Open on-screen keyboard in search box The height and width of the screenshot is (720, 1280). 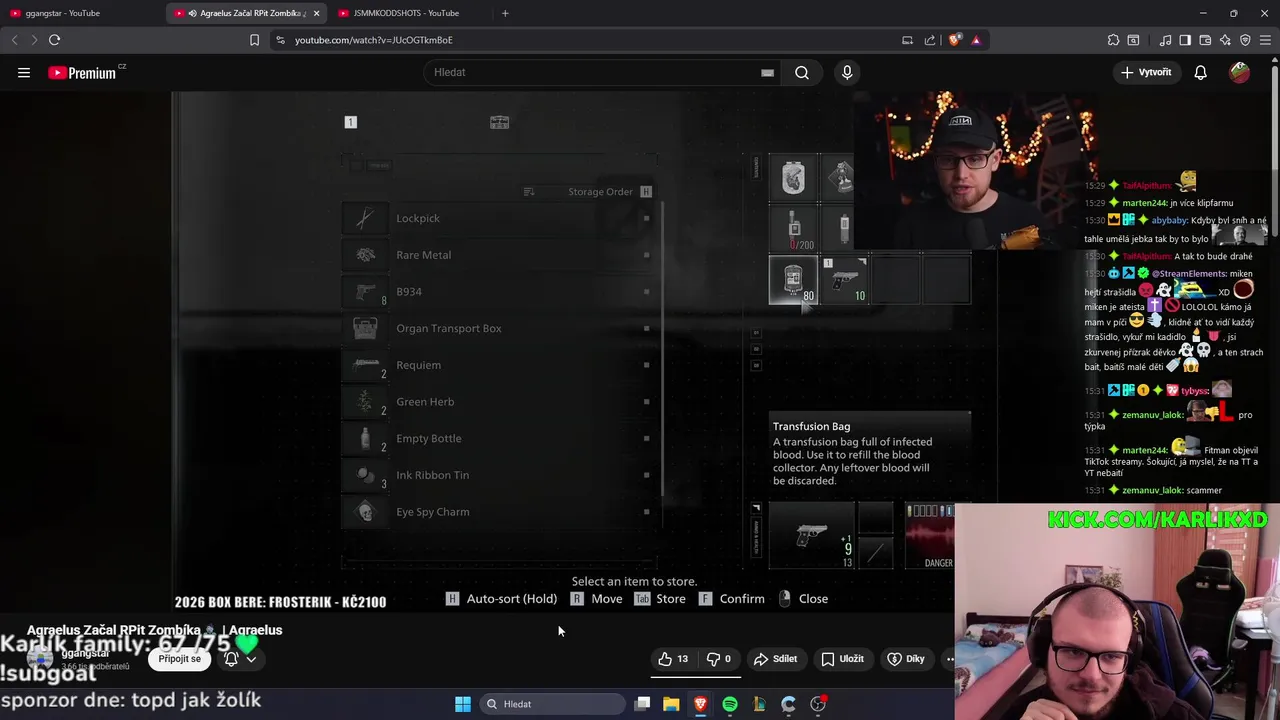click(x=767, y=72)
